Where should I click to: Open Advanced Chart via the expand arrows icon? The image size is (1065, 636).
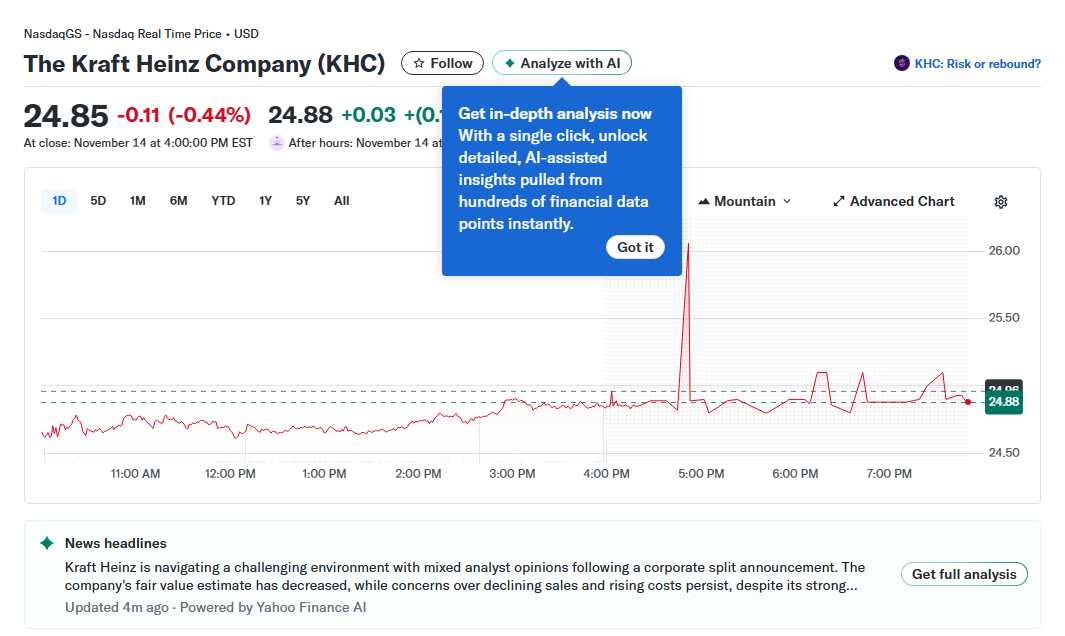tap(839, 201)
